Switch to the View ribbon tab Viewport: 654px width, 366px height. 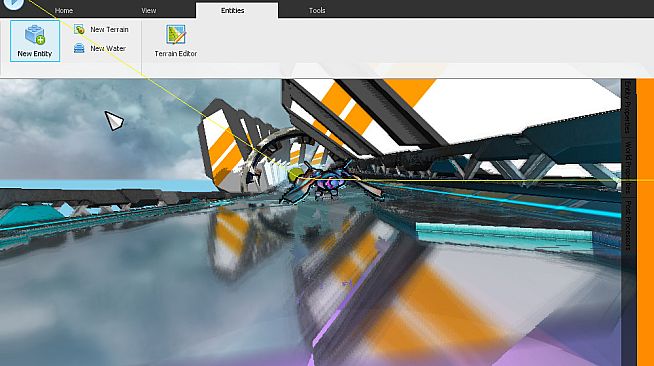[148, 10]
